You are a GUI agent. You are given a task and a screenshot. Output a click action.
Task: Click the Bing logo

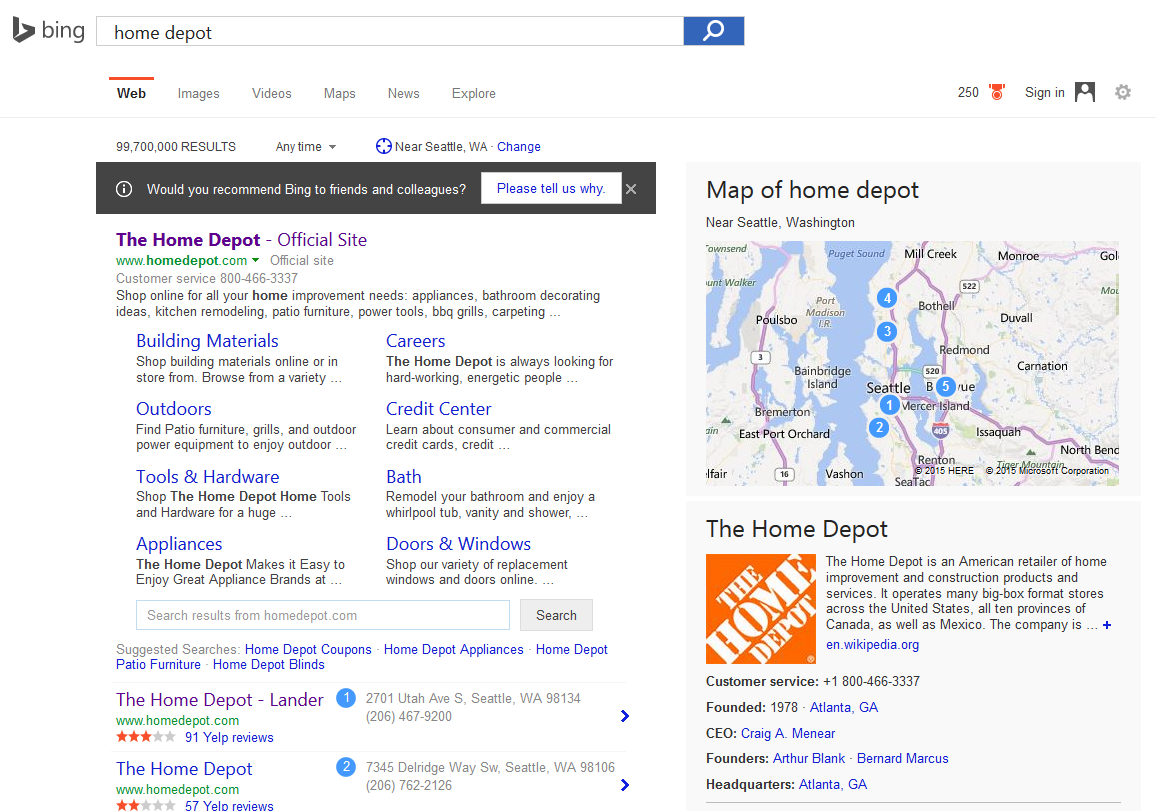(48, 30)
